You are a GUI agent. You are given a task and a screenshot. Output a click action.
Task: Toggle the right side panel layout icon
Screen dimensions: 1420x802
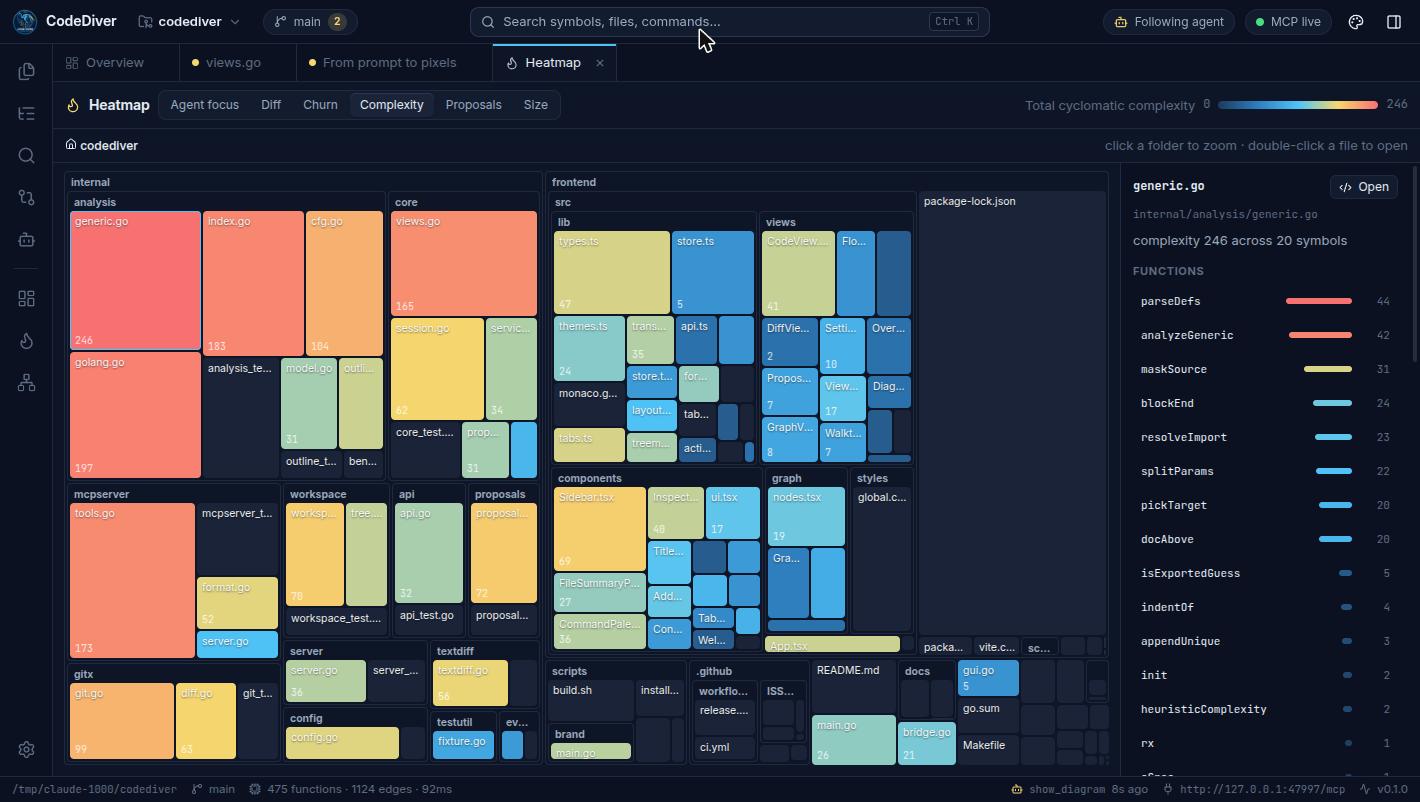(1394, 22)
